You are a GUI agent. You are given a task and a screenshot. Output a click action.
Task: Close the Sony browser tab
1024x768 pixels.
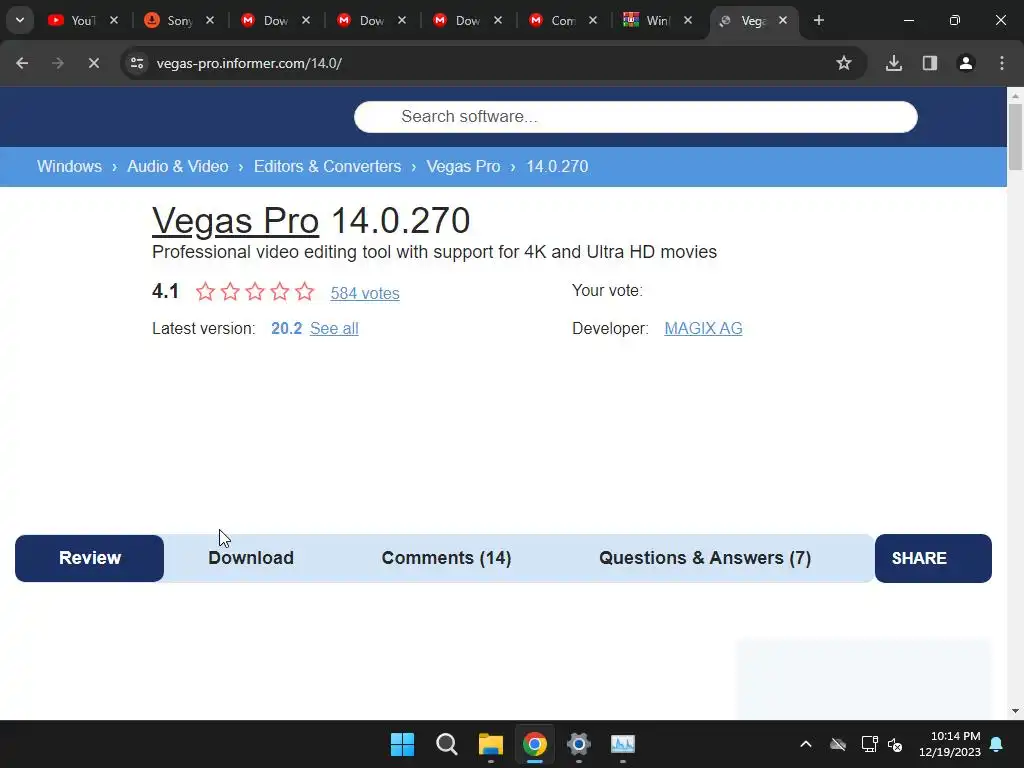210,20
